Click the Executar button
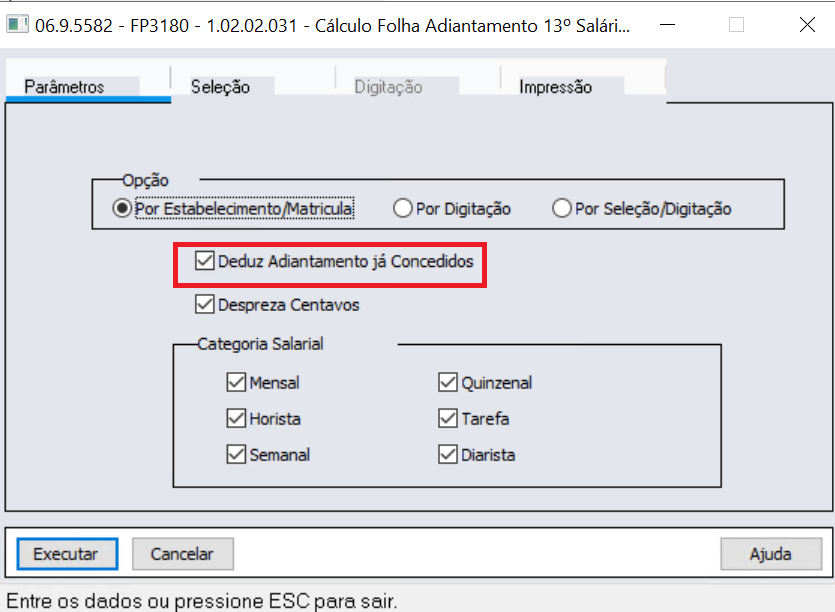The image size is (835, 612). pos(67,554)
